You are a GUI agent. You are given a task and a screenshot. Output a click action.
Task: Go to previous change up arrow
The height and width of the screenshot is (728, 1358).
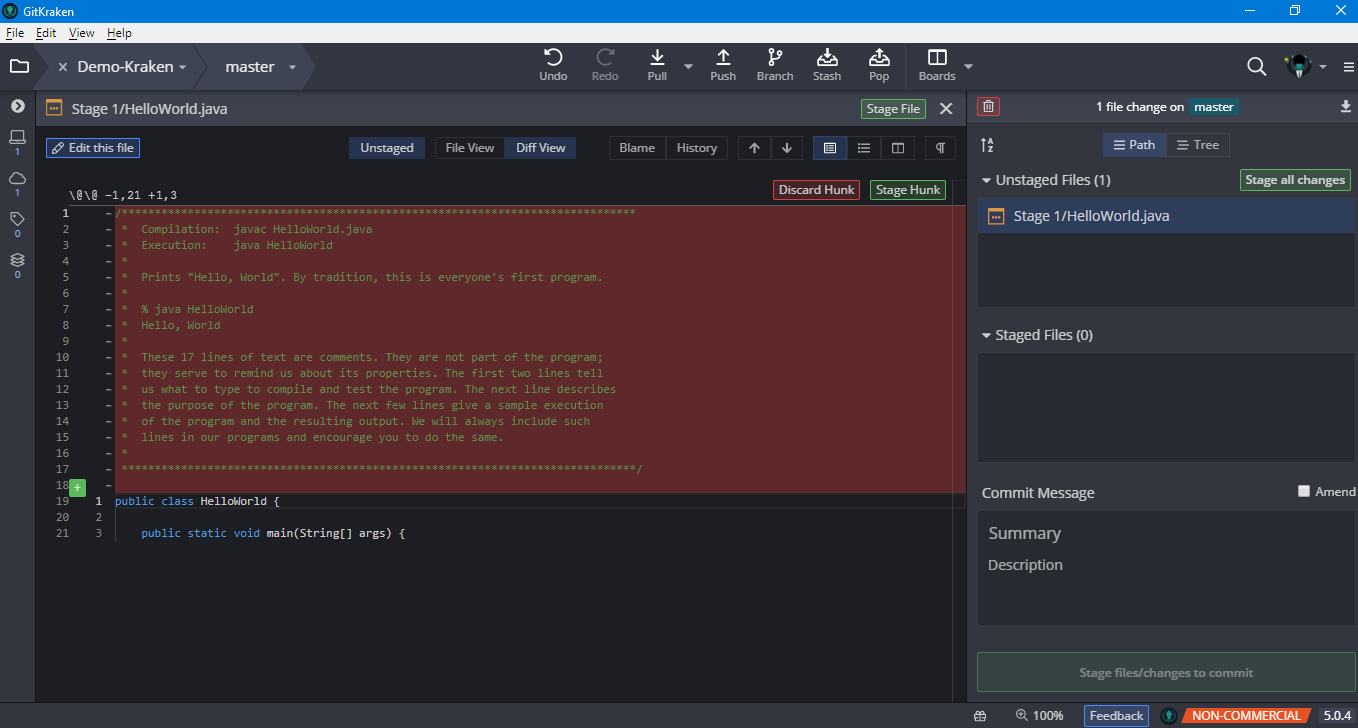[754, 148]
